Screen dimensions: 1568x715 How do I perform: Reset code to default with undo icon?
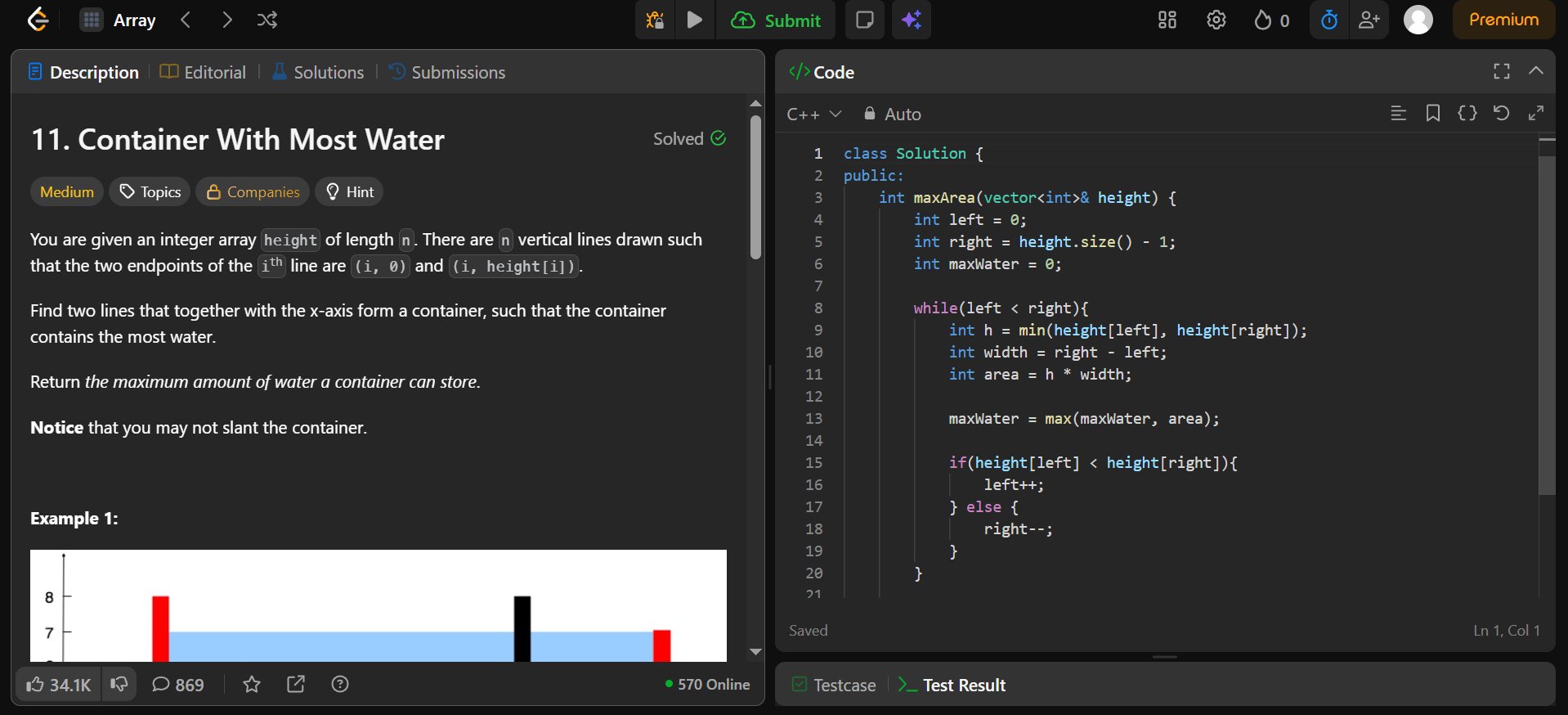pos(1501,114)
